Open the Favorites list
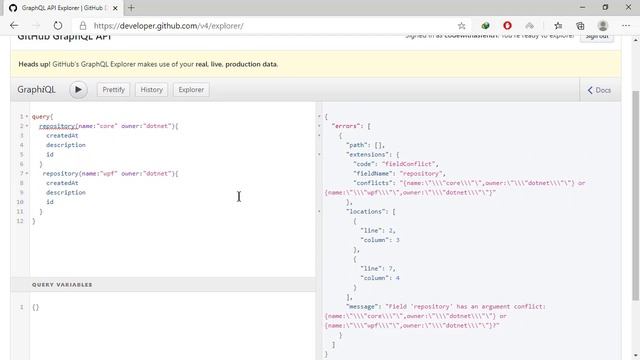This screenshot has width=640, height=360. click(558, 26)
